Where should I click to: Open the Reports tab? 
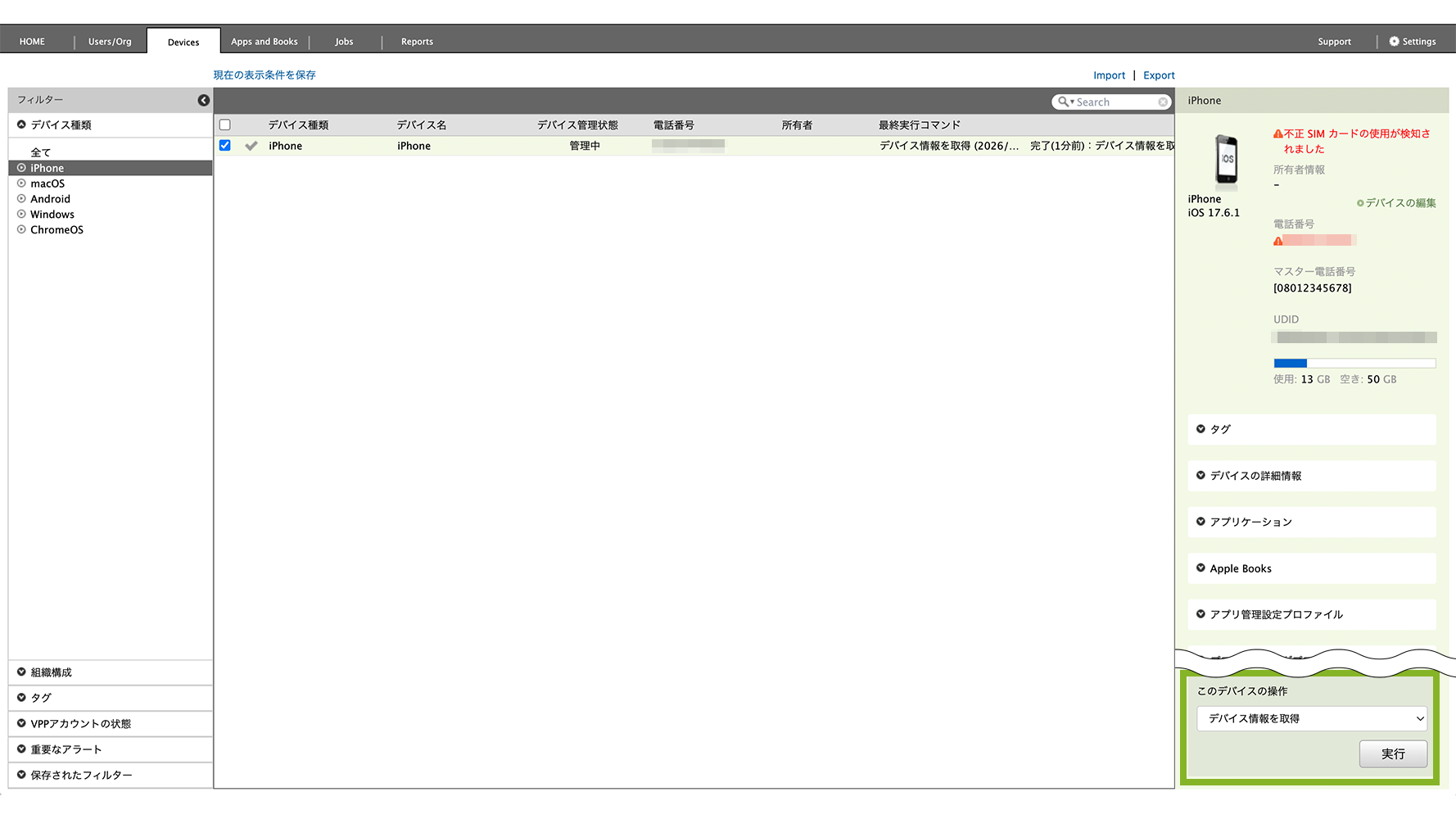(x=417, y=42)
